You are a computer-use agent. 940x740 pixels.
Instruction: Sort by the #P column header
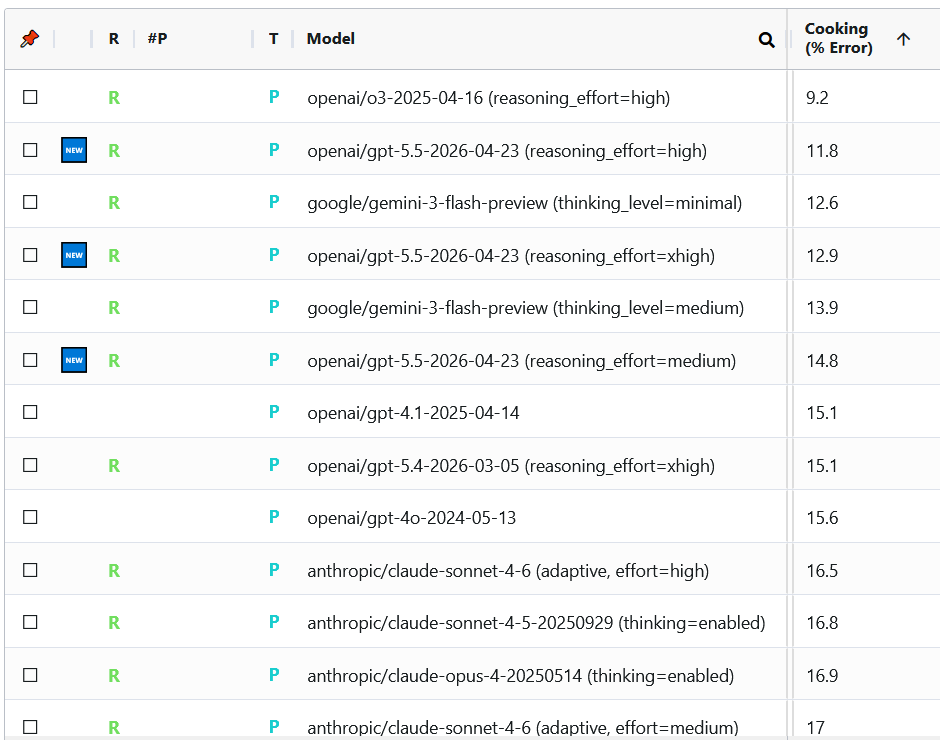tap(158, 39)
